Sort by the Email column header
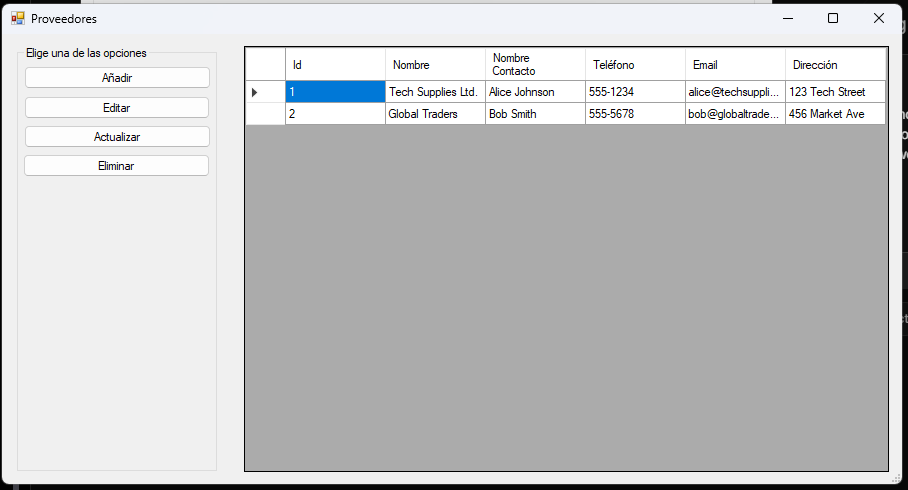The width and height of the screenshot is (908, 490). click(735, 65)
